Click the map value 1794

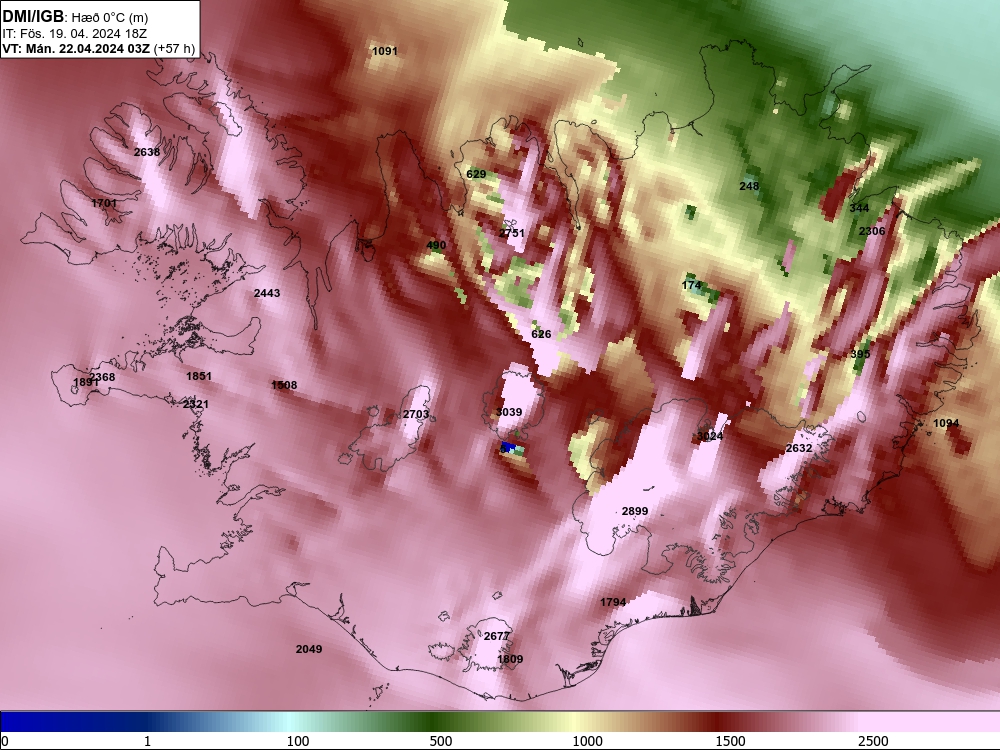click(613, 601)
